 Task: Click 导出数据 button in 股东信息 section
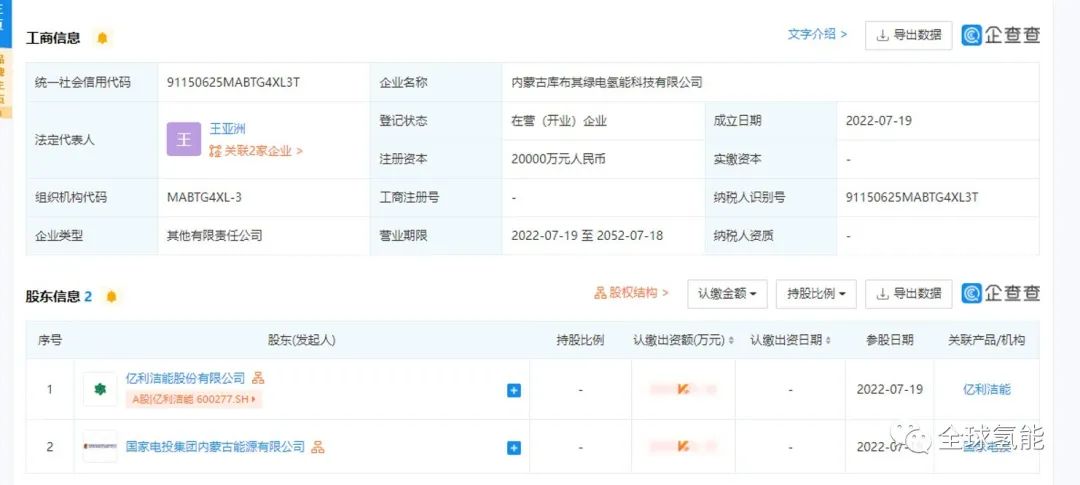pos(908,294)
